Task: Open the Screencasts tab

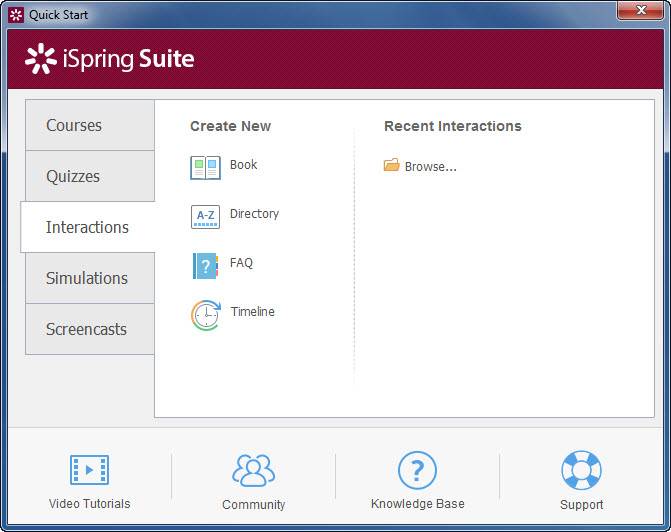Action: [90, 329]
